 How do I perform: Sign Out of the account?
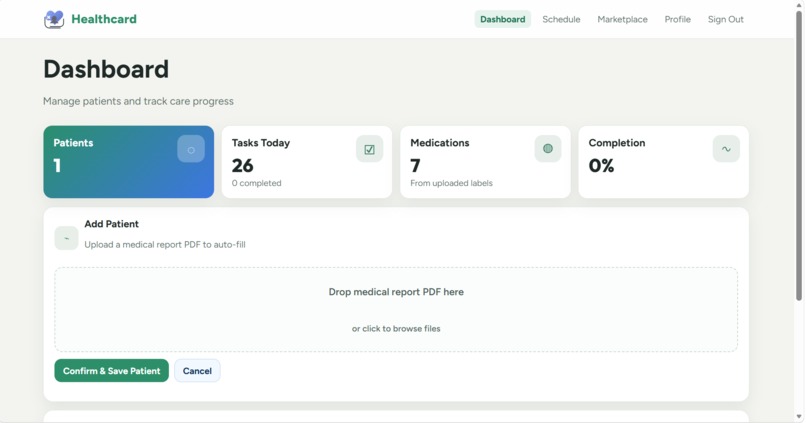[725, 19]
